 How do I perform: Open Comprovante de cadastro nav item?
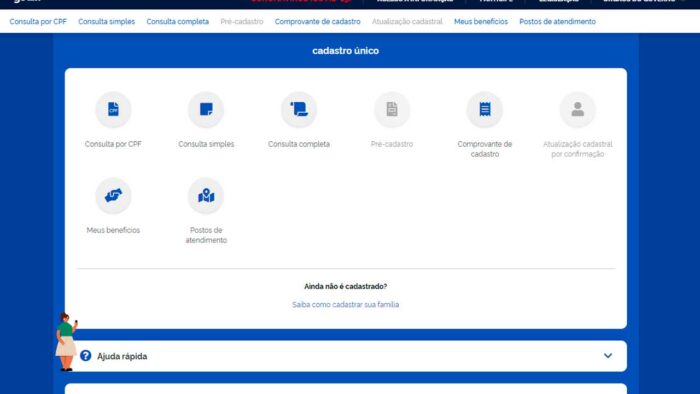[x=317, y=21]
